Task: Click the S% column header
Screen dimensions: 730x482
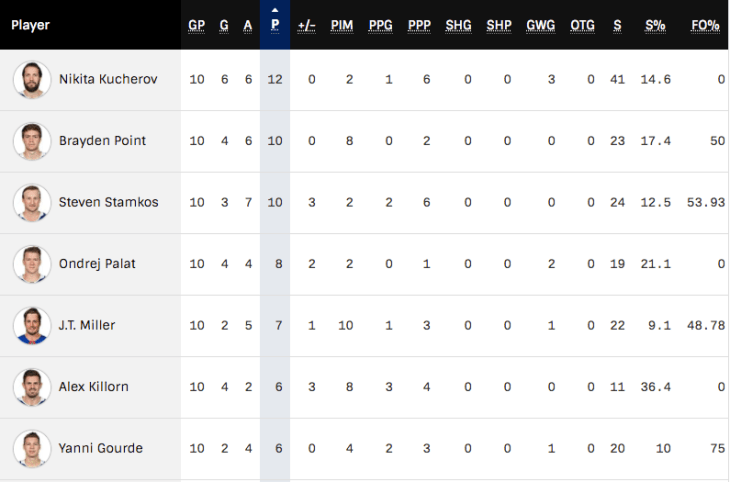Action: coord(655,25)
